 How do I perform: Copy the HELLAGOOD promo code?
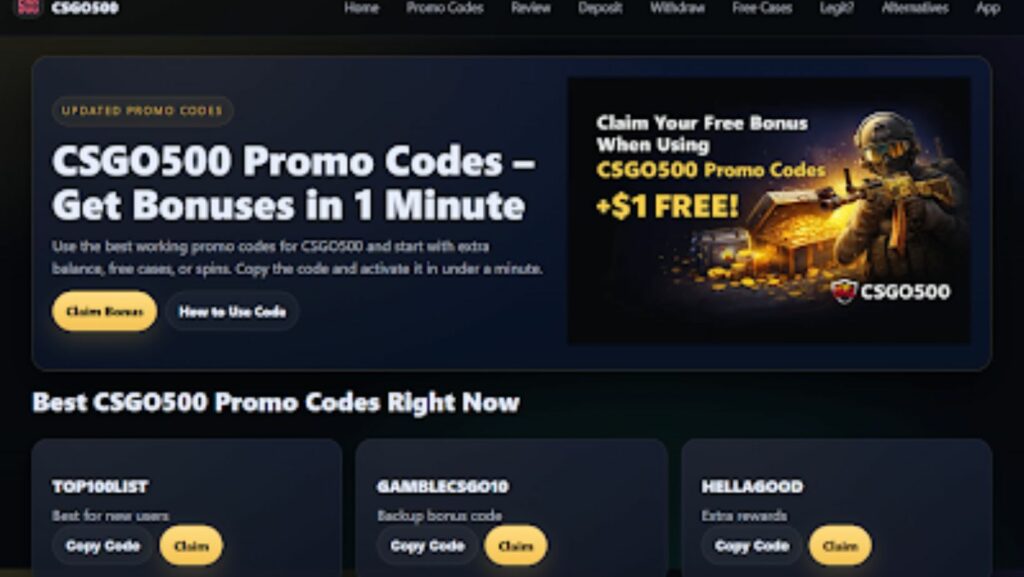[752, 546]
